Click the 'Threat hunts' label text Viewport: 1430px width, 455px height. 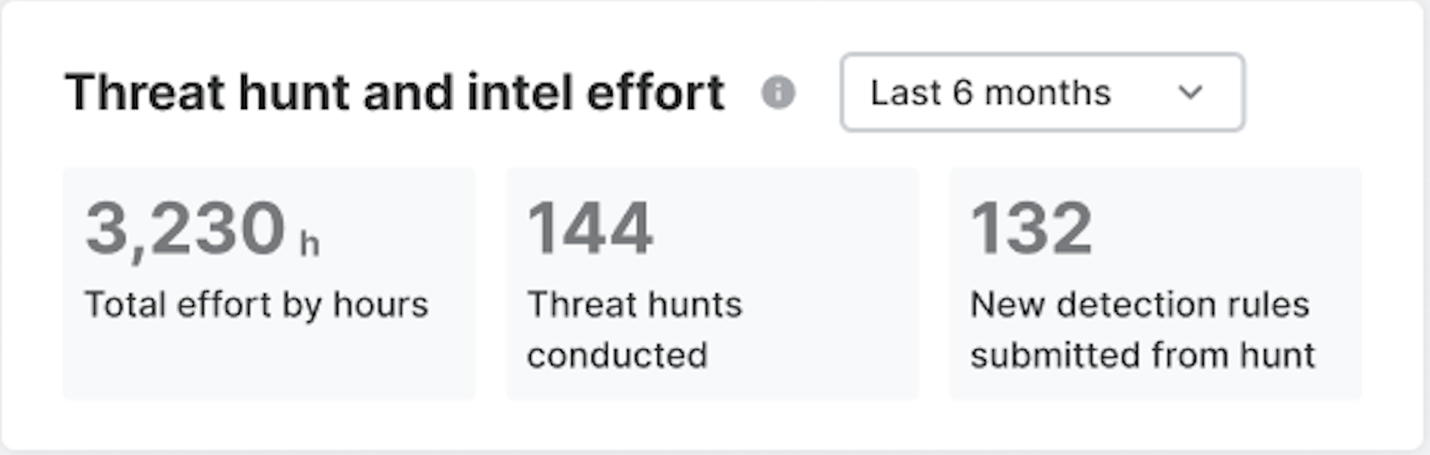click(x=634, y=304)
